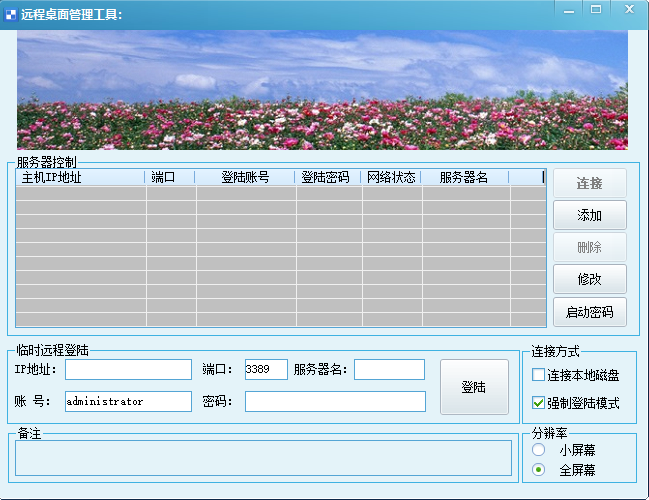The width and height of the screenshot is (649, 500).
Task: Click the 服务器名 column header
Action: [x=464, y=178]
